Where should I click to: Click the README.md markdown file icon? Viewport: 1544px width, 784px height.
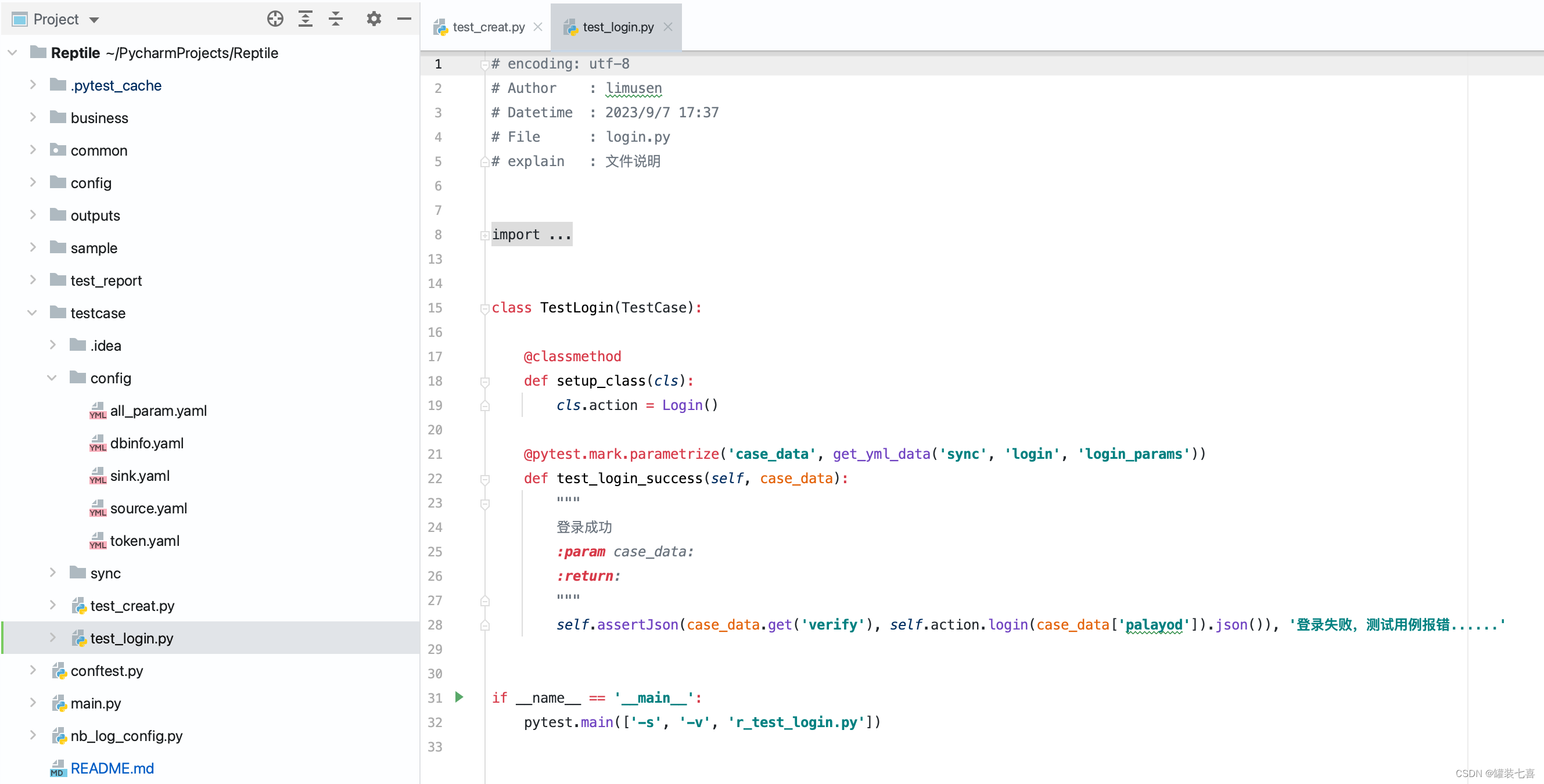coord(58,768)
